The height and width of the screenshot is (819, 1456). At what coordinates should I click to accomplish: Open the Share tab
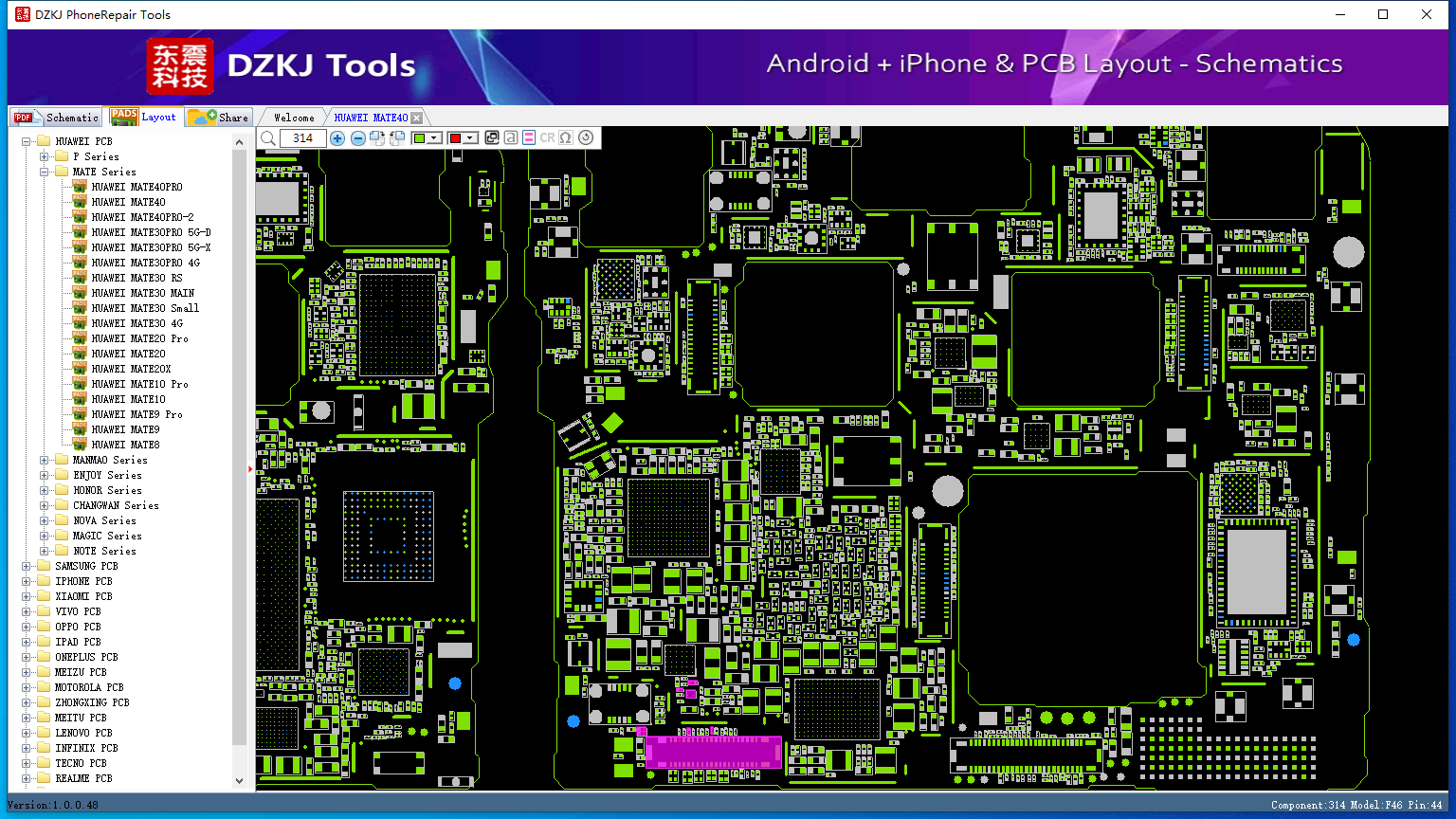coord(218,118)
